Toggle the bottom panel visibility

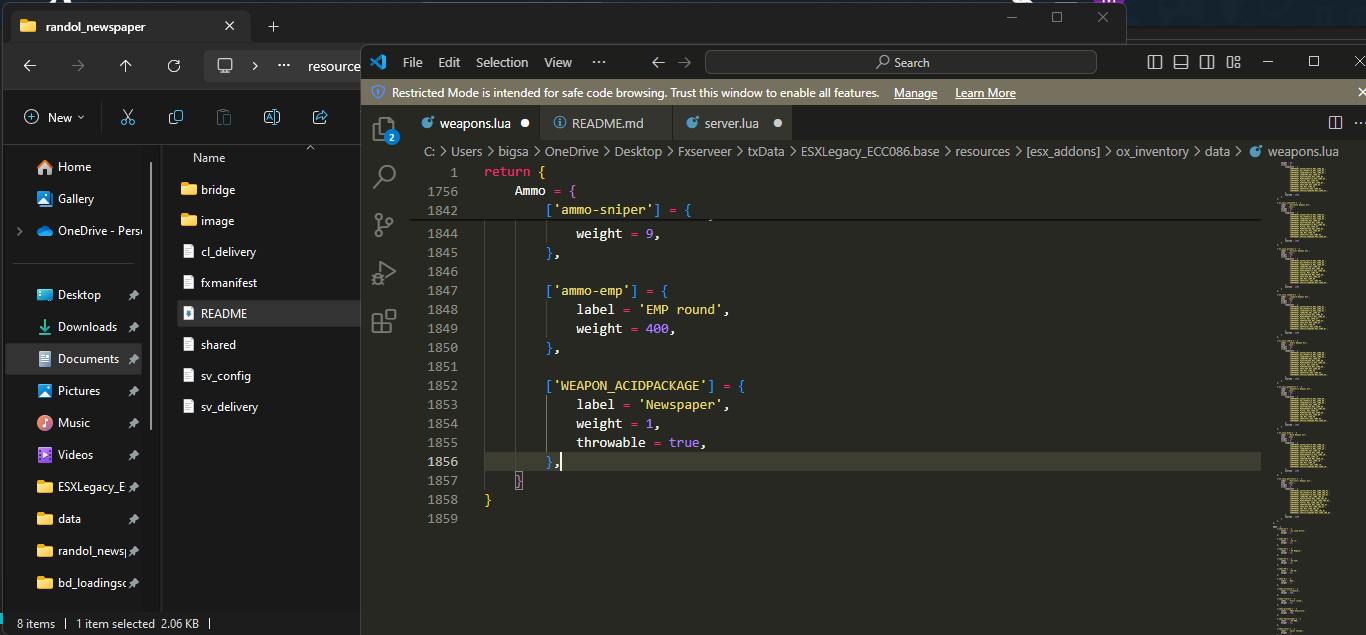coord(1180,61)
